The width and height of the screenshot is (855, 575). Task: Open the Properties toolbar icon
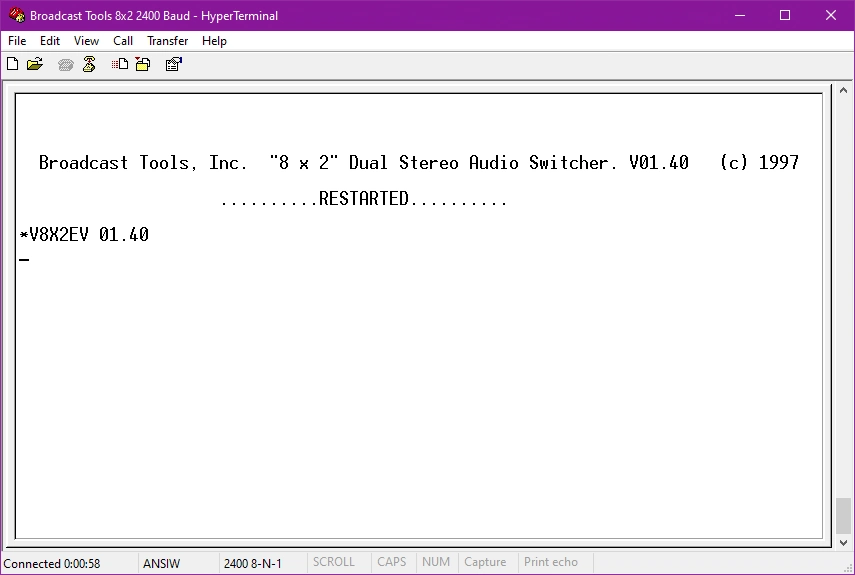pyautogui.click(x=173, y=64)
